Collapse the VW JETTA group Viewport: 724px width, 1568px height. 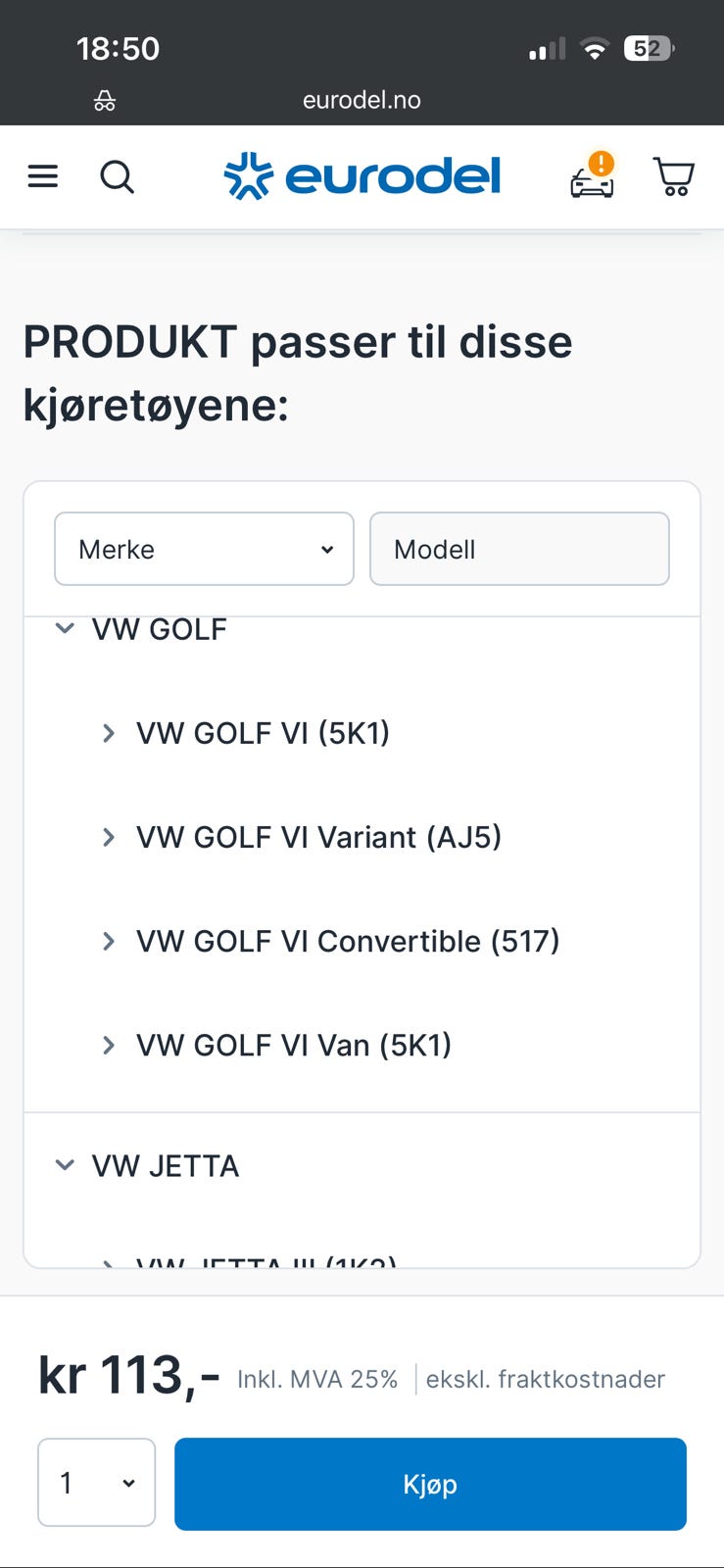65,1165
